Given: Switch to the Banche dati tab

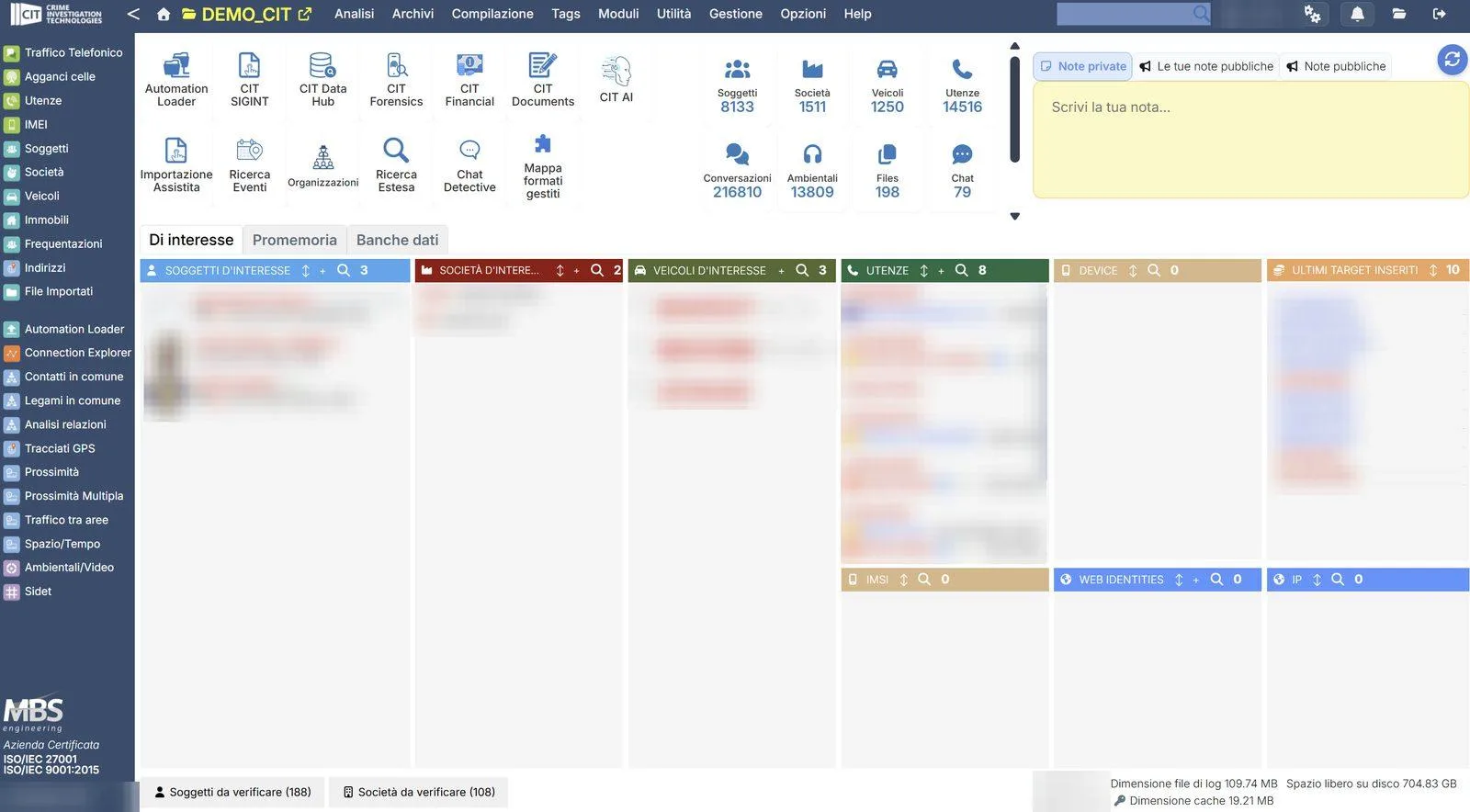Looking at the screenshot, I should click(x=397, y=240).
